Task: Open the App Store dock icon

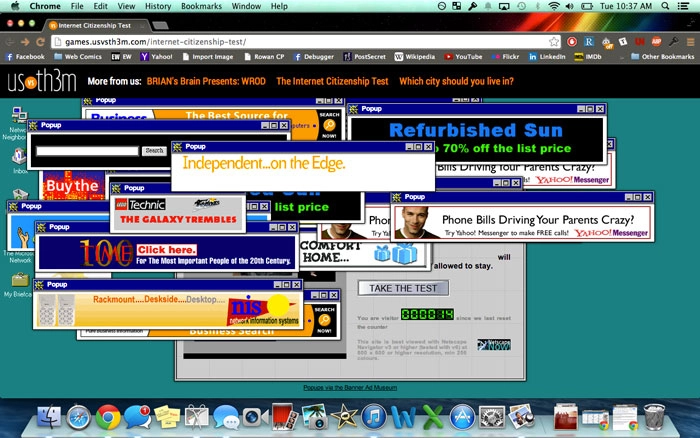Action: coord(462,417)
